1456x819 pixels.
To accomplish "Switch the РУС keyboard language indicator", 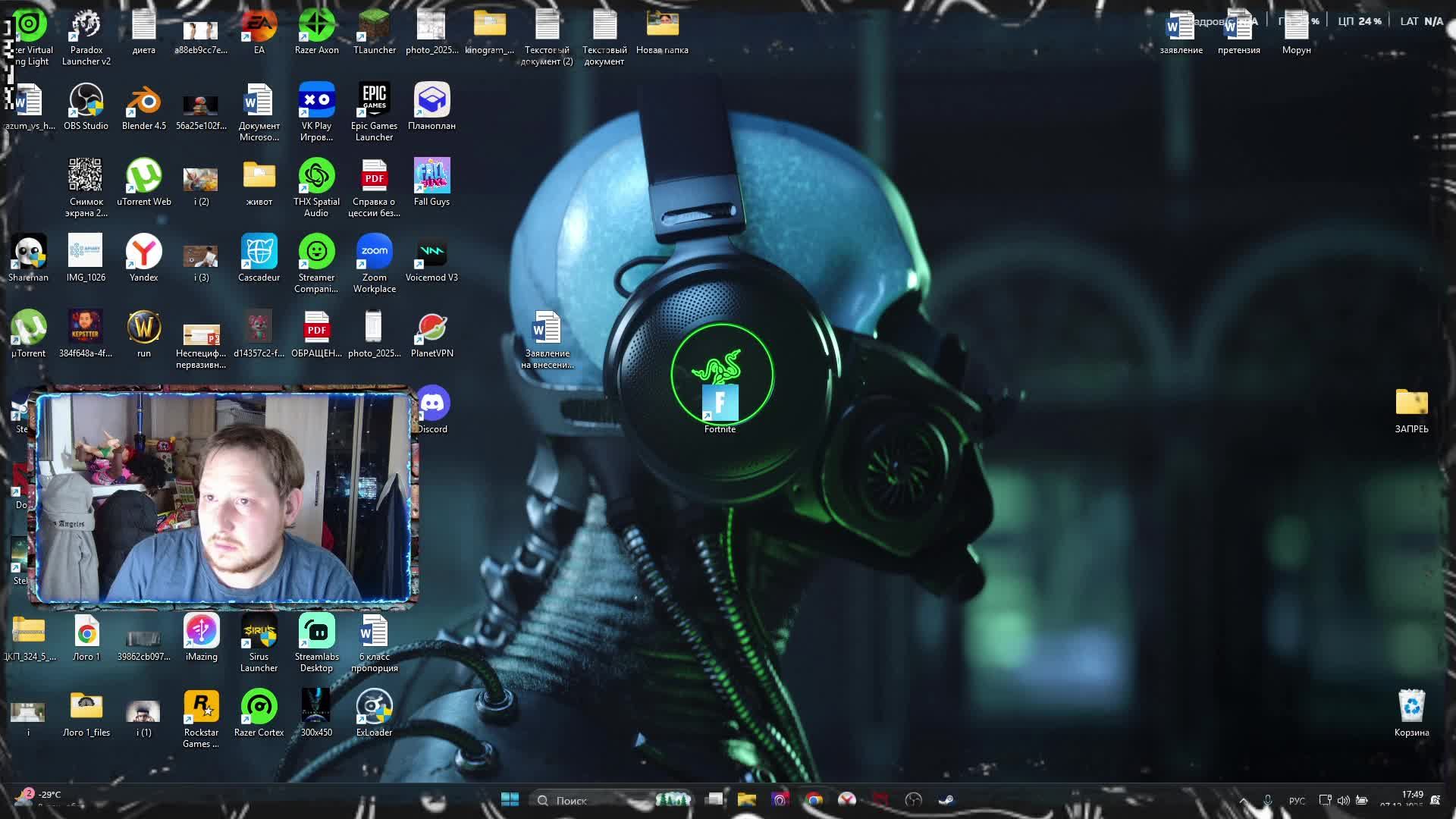I will point(1297,801).
